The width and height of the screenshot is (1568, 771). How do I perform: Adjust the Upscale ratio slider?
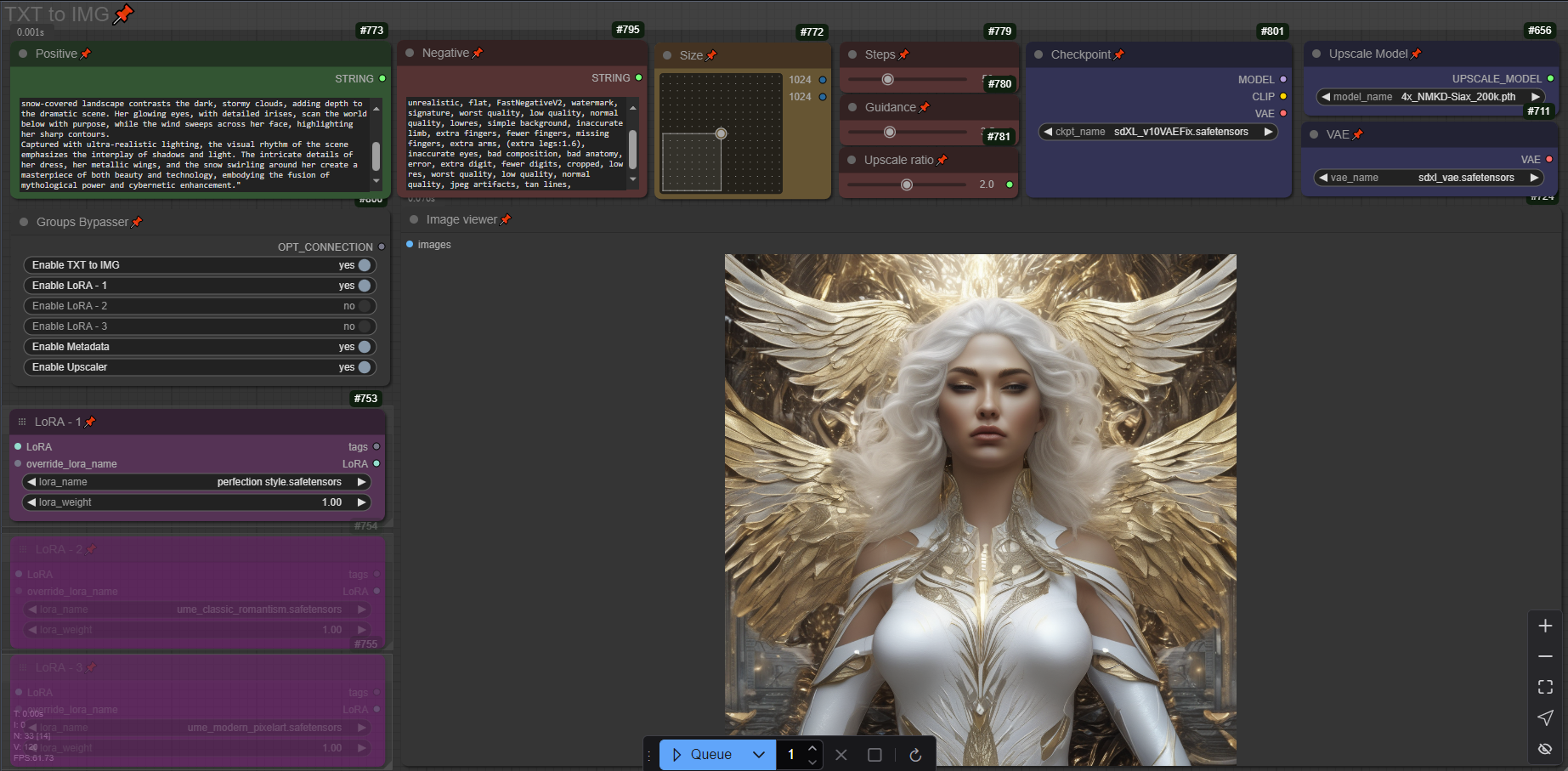907,184
